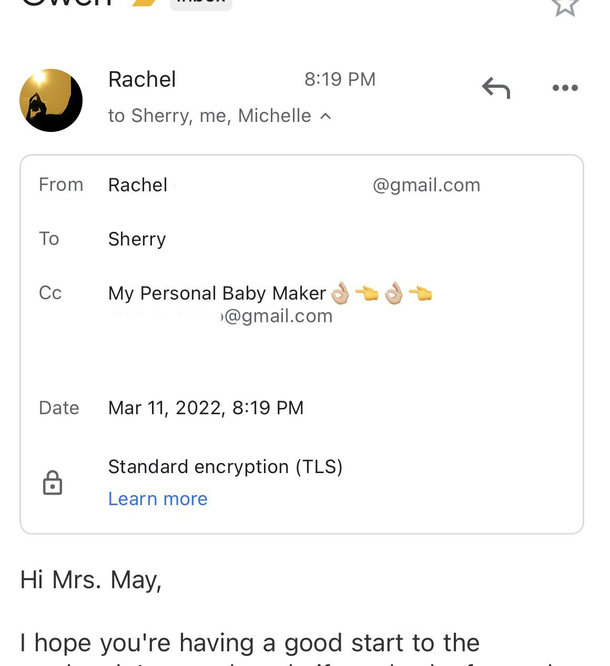Tap the sender's @gmail.com address in From row
Image resolution: width=610 pixels, height=666 pixels.
click(426, 185)
